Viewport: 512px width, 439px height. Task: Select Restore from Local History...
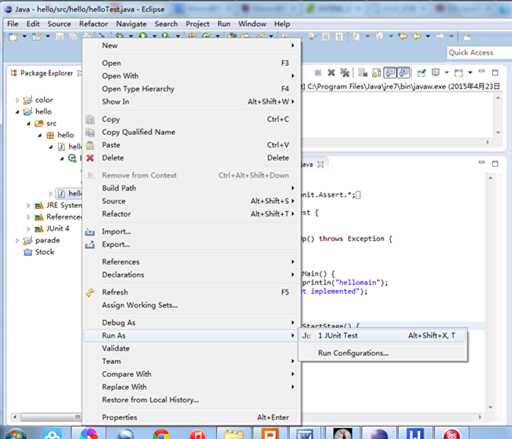pyautogui.click(x=192, y=400)
